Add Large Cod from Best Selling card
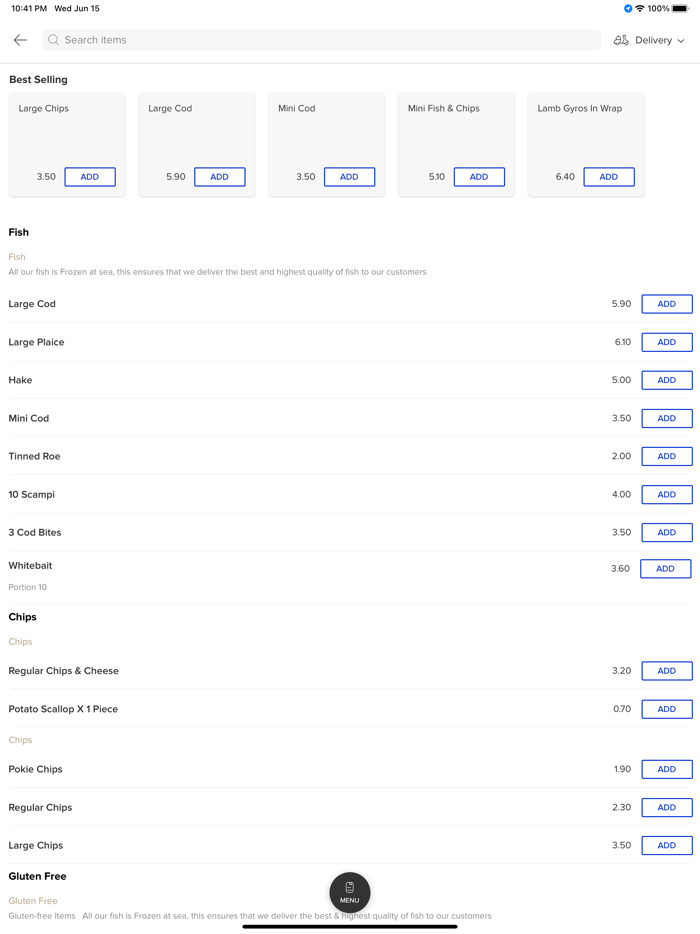Image resolution: width=700 pixels, height=934 pixels. point(220,177)
